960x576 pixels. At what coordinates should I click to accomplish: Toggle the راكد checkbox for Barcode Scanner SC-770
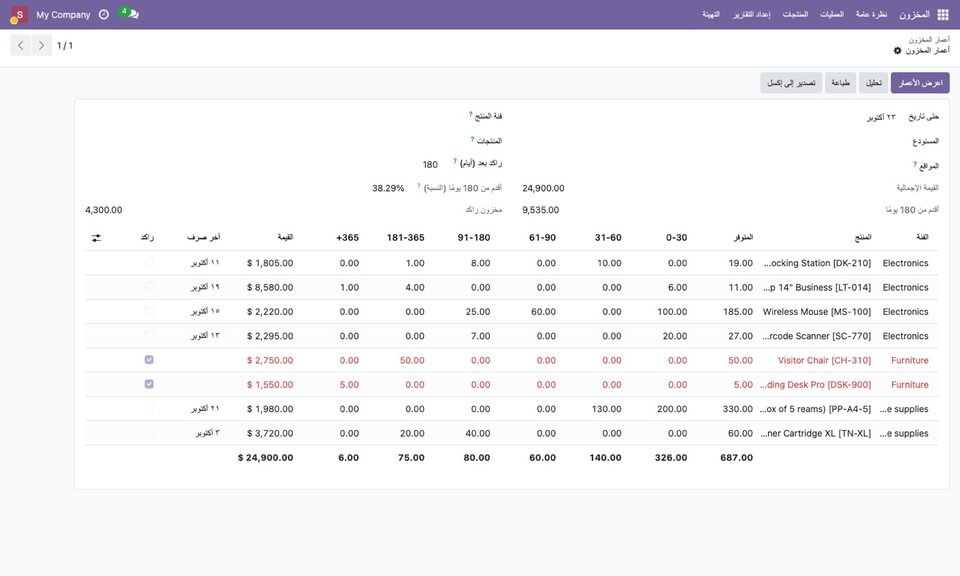coord(149,335)
